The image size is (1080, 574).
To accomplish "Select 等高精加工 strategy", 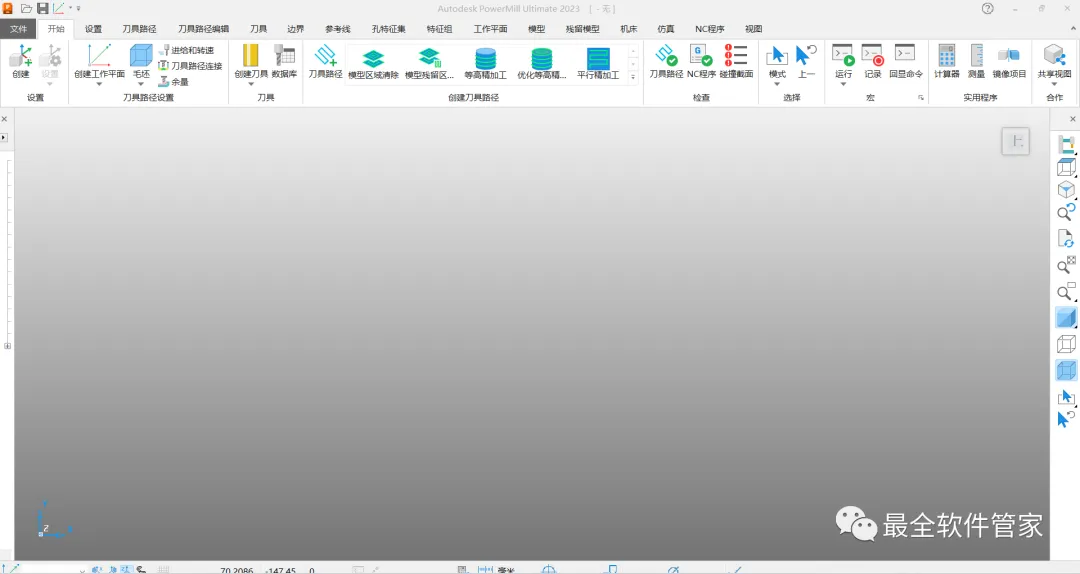I will [x=486, y=63].
